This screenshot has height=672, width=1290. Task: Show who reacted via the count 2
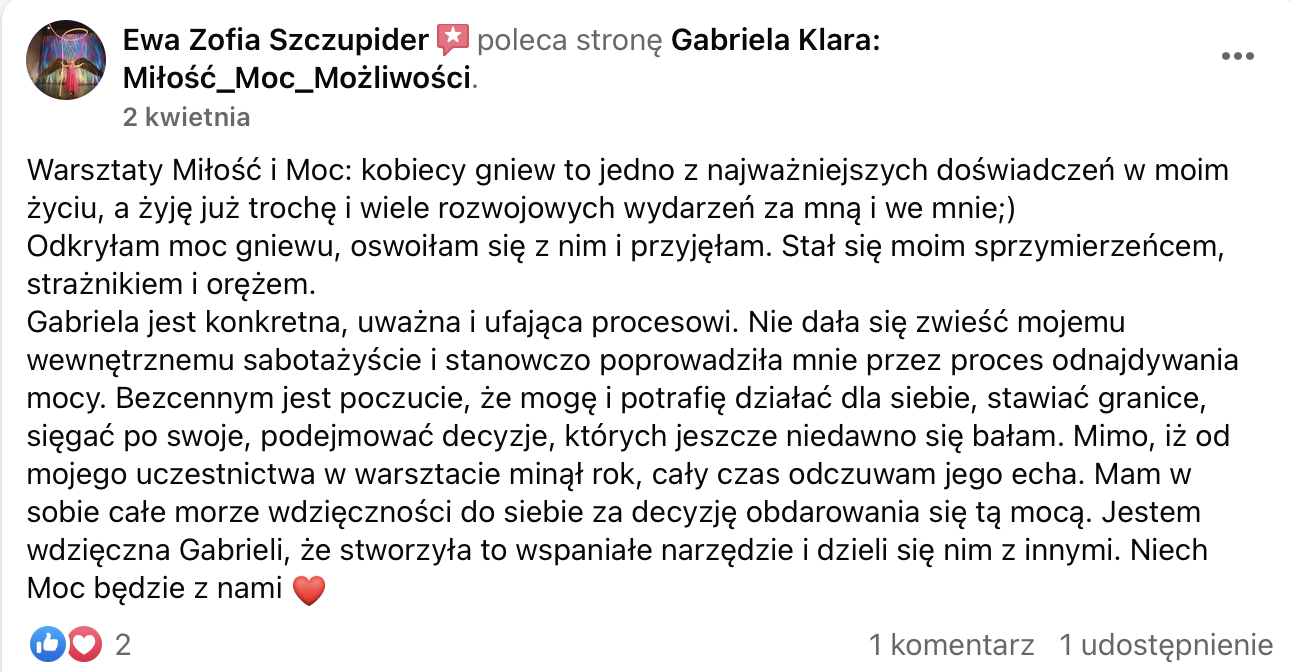(x=123, y=643)
